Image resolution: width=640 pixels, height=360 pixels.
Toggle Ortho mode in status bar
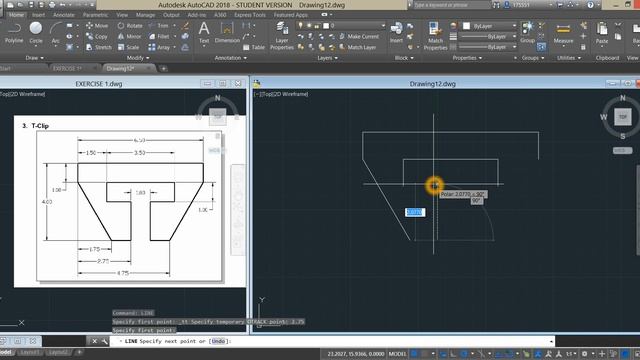coord(453,354)
